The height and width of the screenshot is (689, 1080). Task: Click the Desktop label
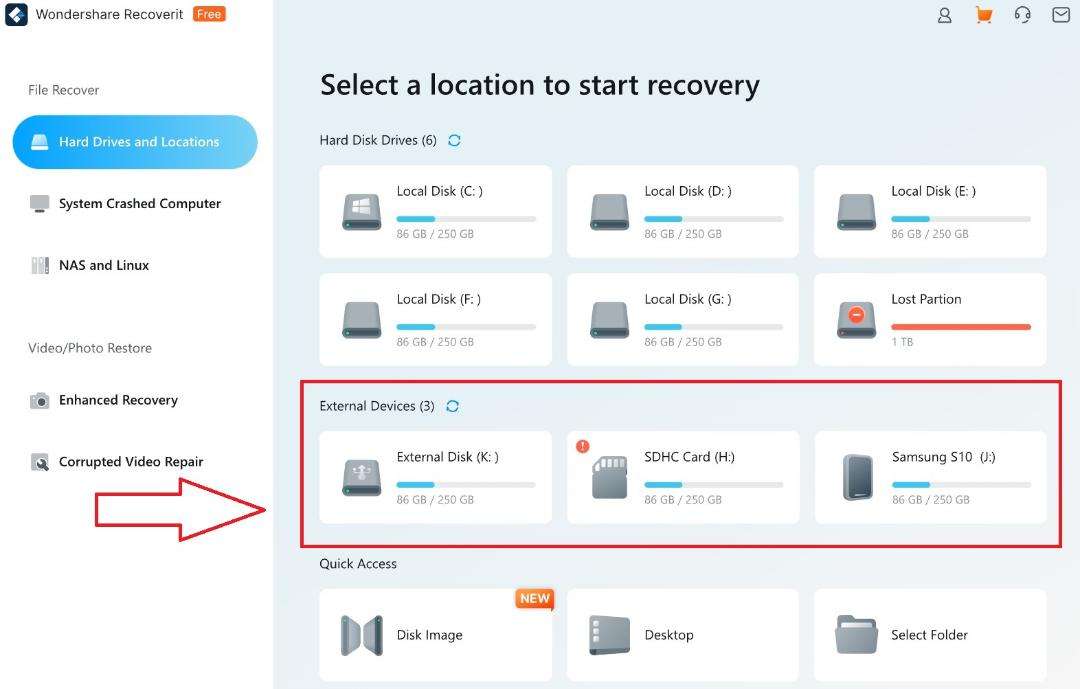pos(669,635)
